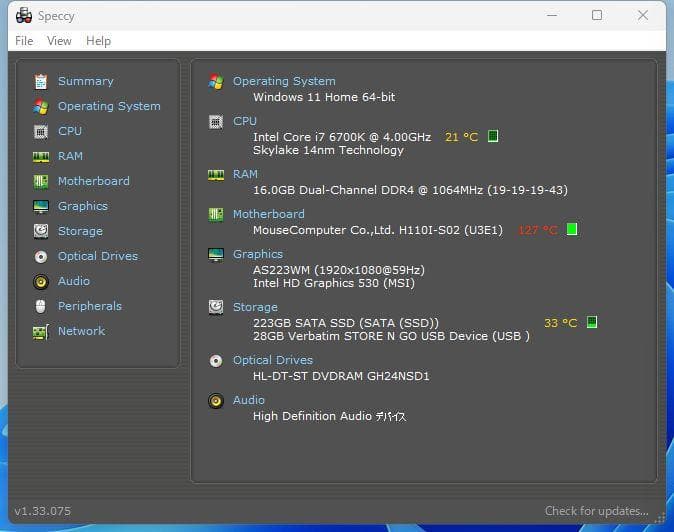Click the 127 °C motherboard temperature value
Image resolution: width=674 pixels, height=532 pixels.
click(x=537, y=230)
